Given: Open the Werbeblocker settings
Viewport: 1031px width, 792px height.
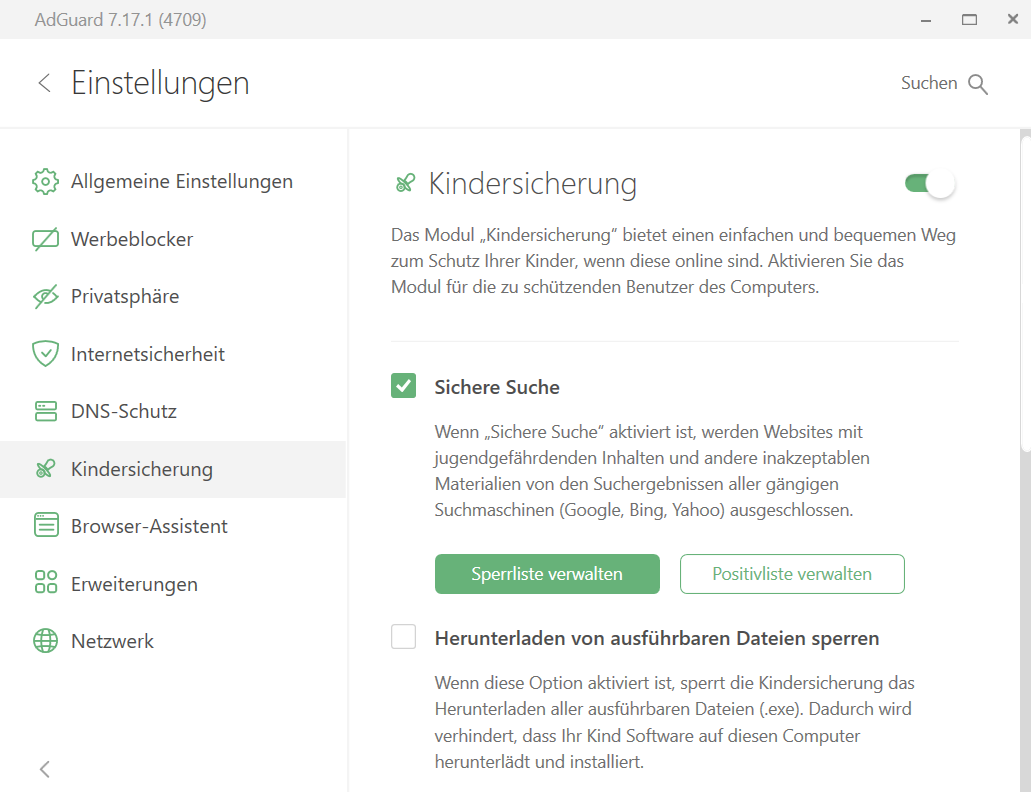Looking at the screenshot, I should pyautogui.click(x=173, y=239).
